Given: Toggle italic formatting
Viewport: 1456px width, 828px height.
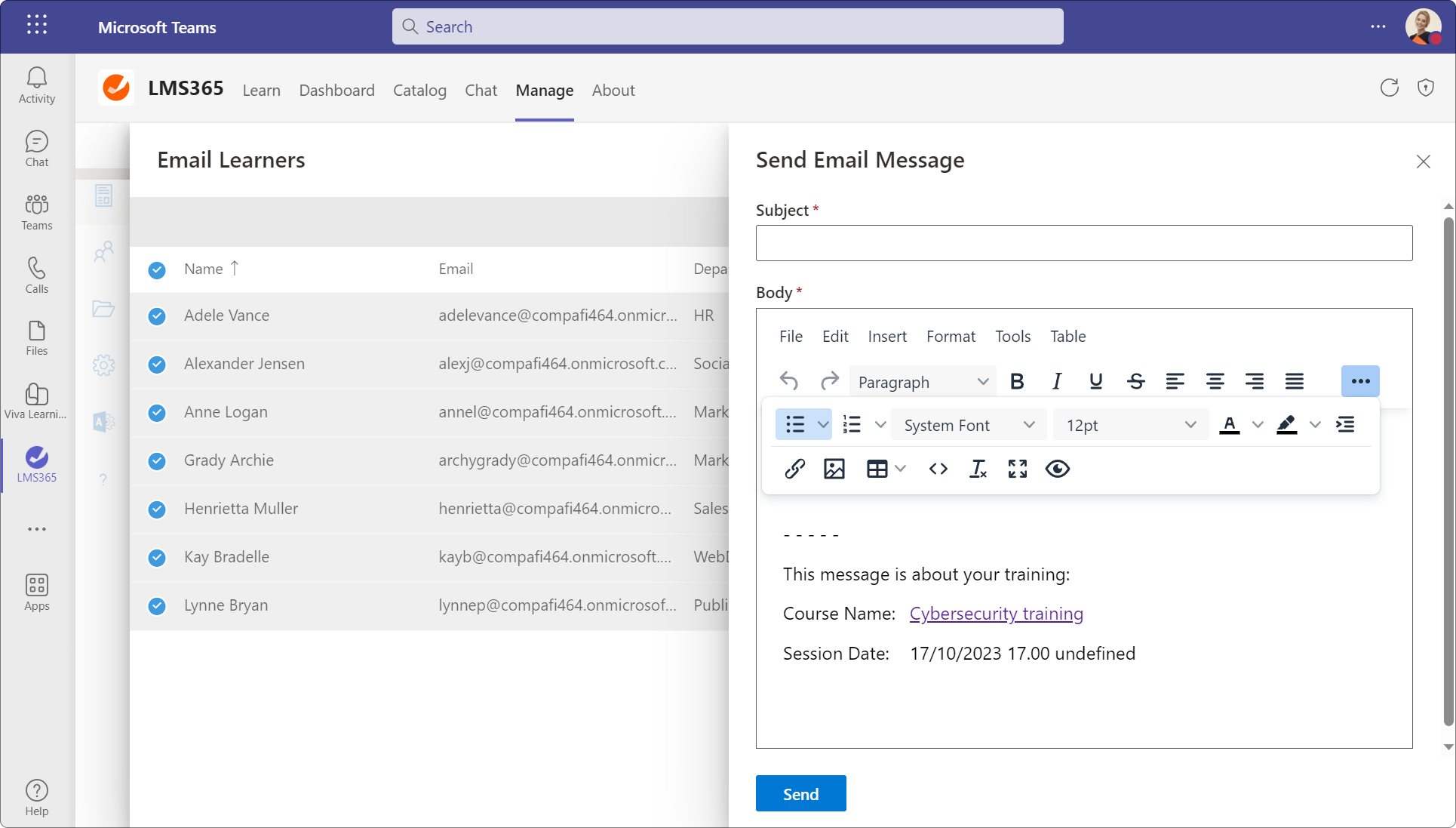Looking at the screenshot, I should pyautogui.click(x=1057, y=381).
